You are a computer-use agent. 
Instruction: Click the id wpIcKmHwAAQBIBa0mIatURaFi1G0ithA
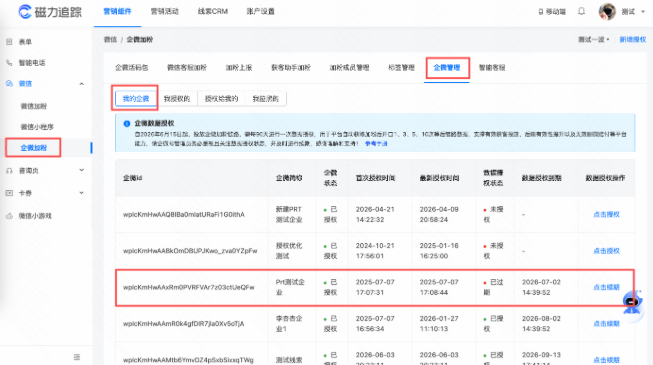(x=184, y=215)
